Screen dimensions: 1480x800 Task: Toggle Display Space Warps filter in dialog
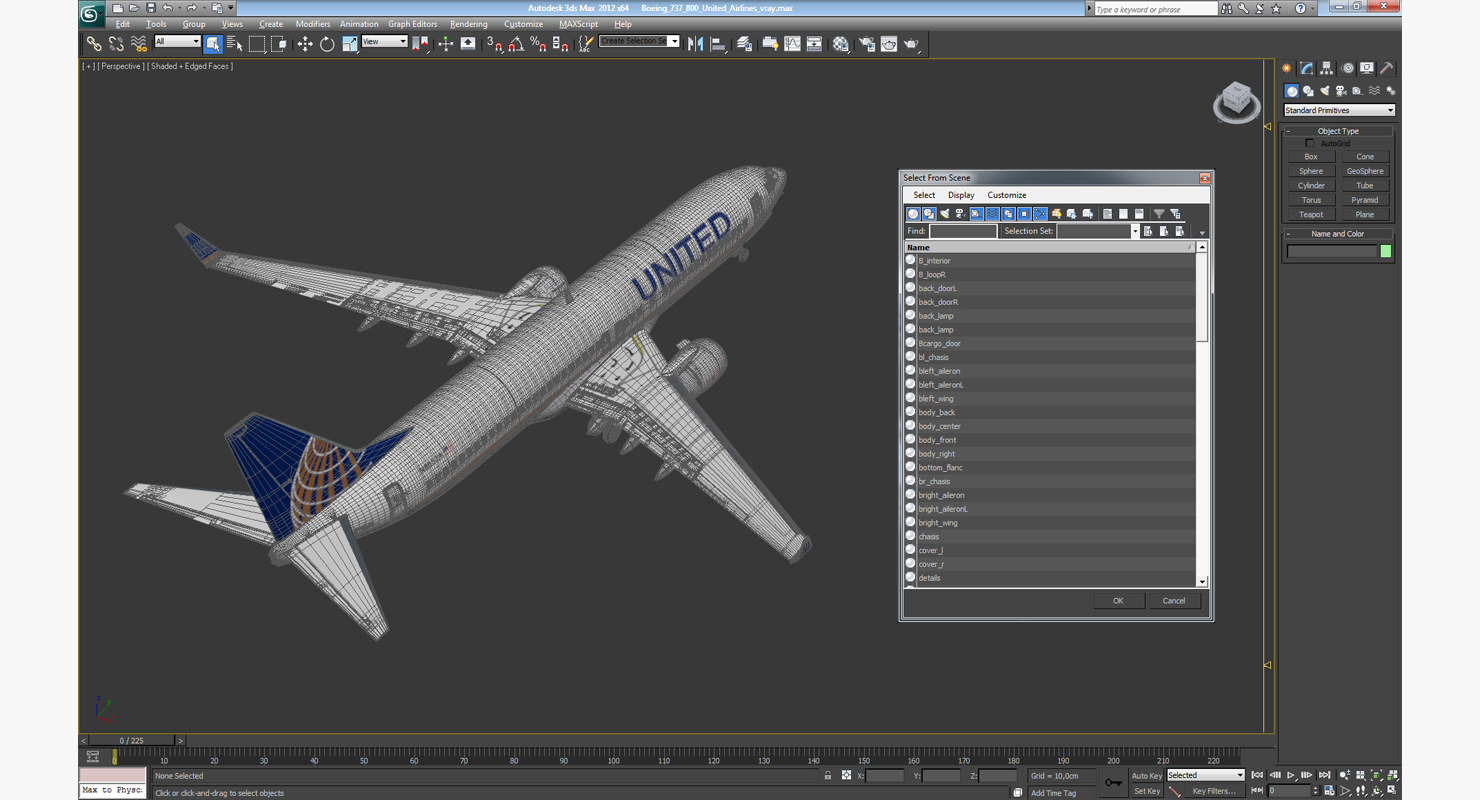(993, 213)
